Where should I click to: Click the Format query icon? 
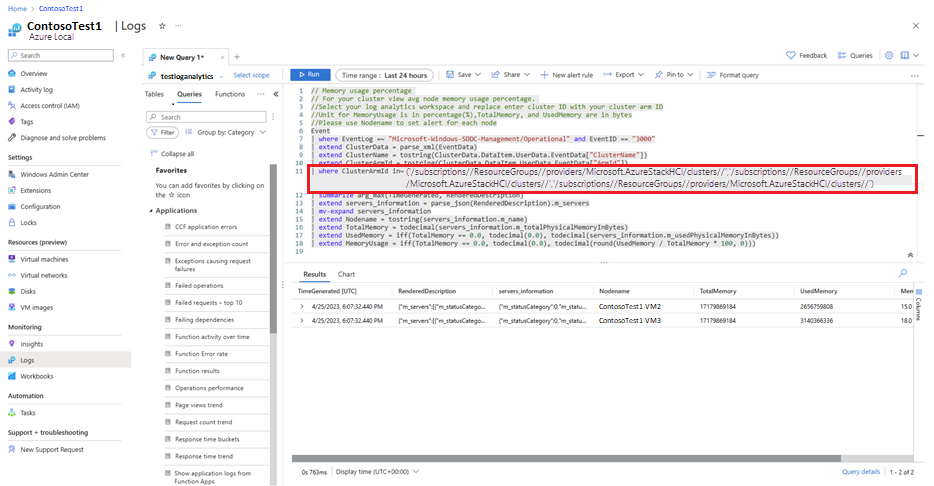(x=711, y=75)
